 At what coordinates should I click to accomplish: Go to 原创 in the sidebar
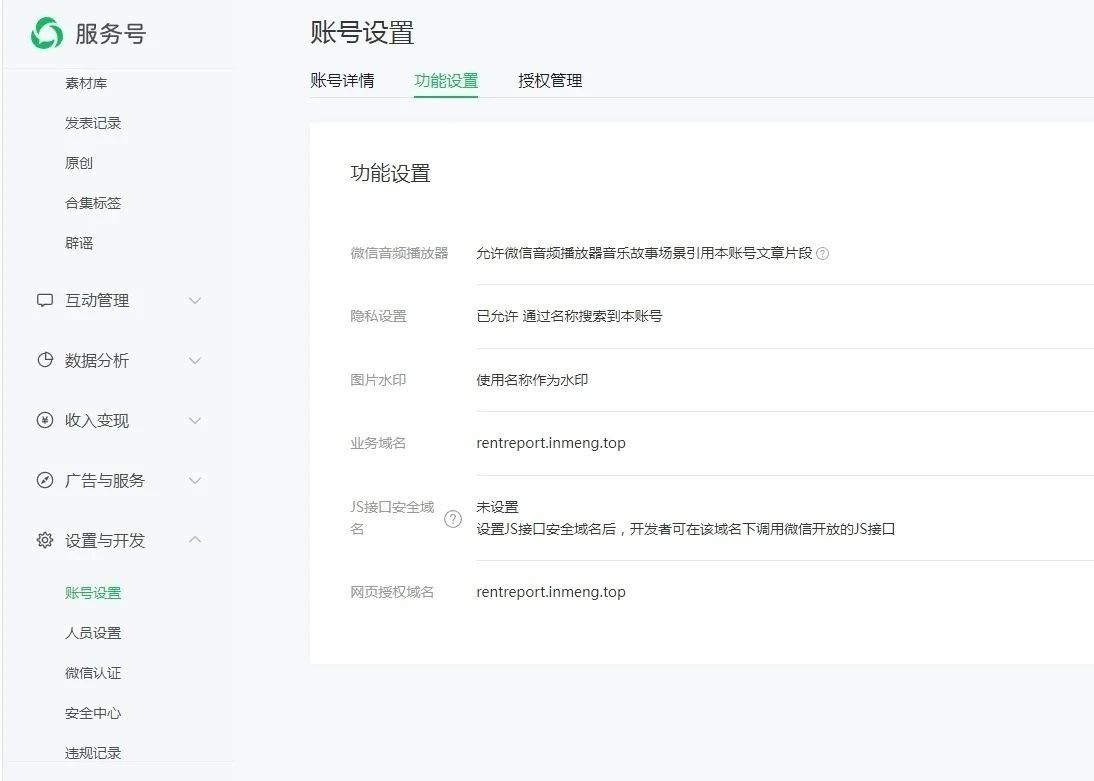pos(79,163)
